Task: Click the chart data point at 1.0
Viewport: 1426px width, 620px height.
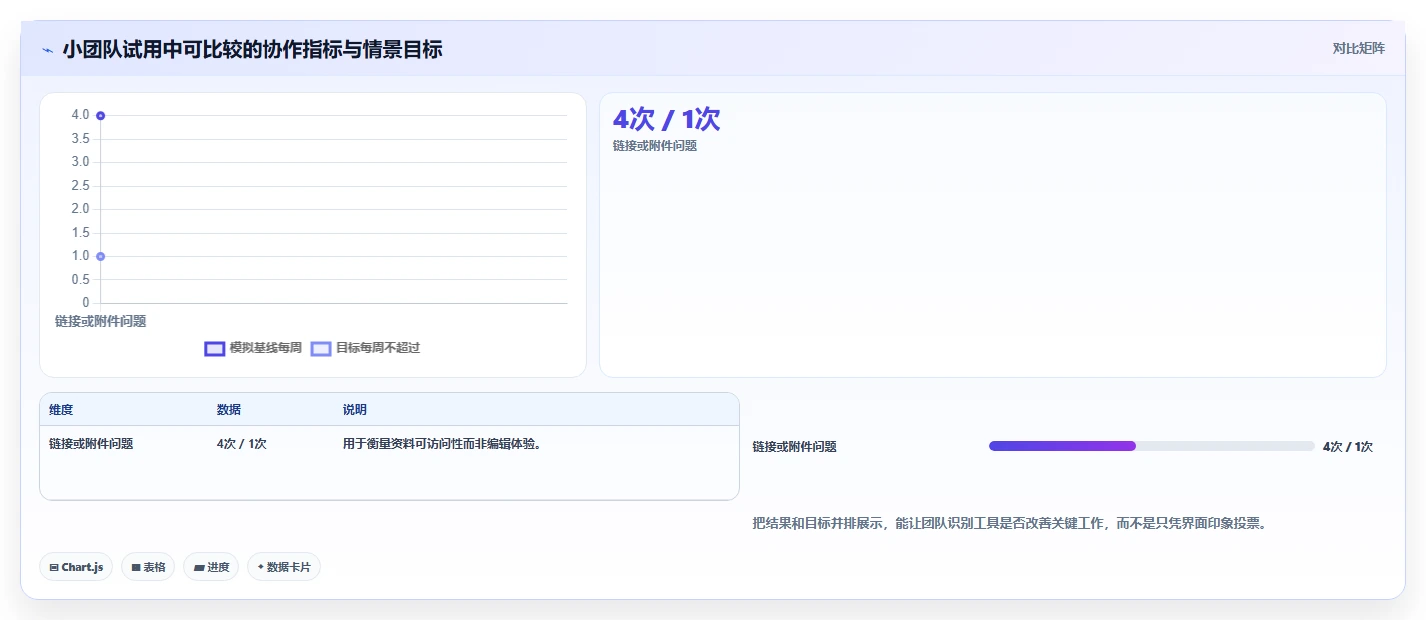Action: (x=100, y=256)
